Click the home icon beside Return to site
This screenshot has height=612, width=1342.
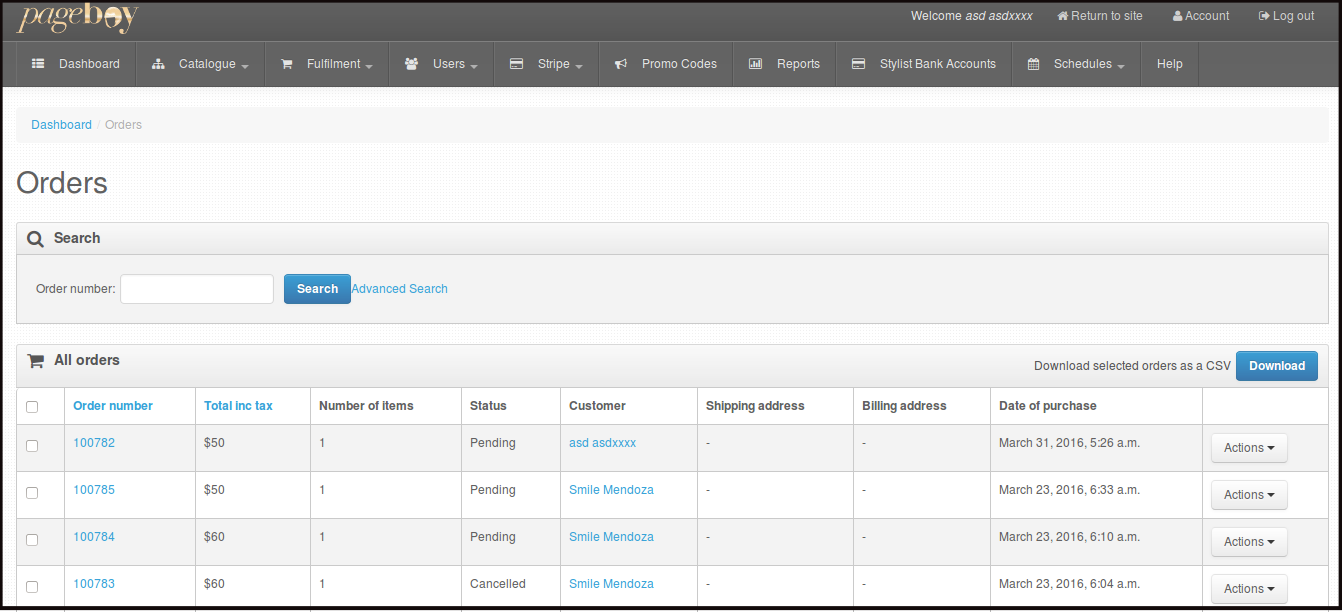point(1063,16)
